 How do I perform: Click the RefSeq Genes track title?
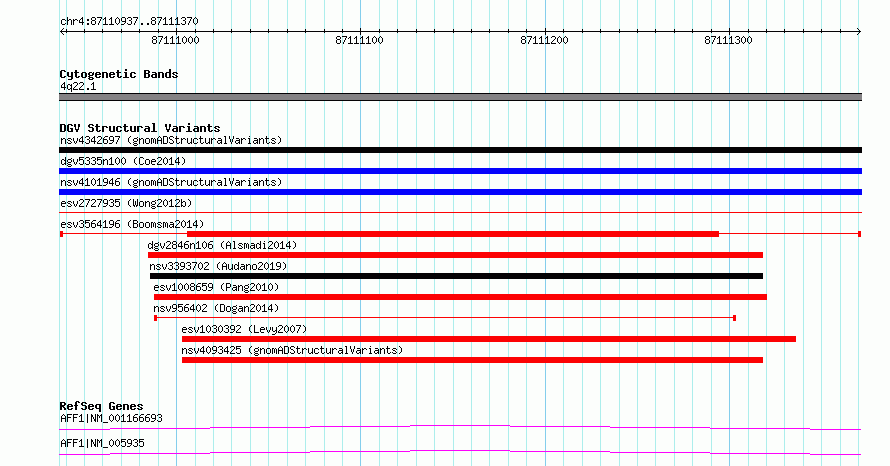coord(101,406)
